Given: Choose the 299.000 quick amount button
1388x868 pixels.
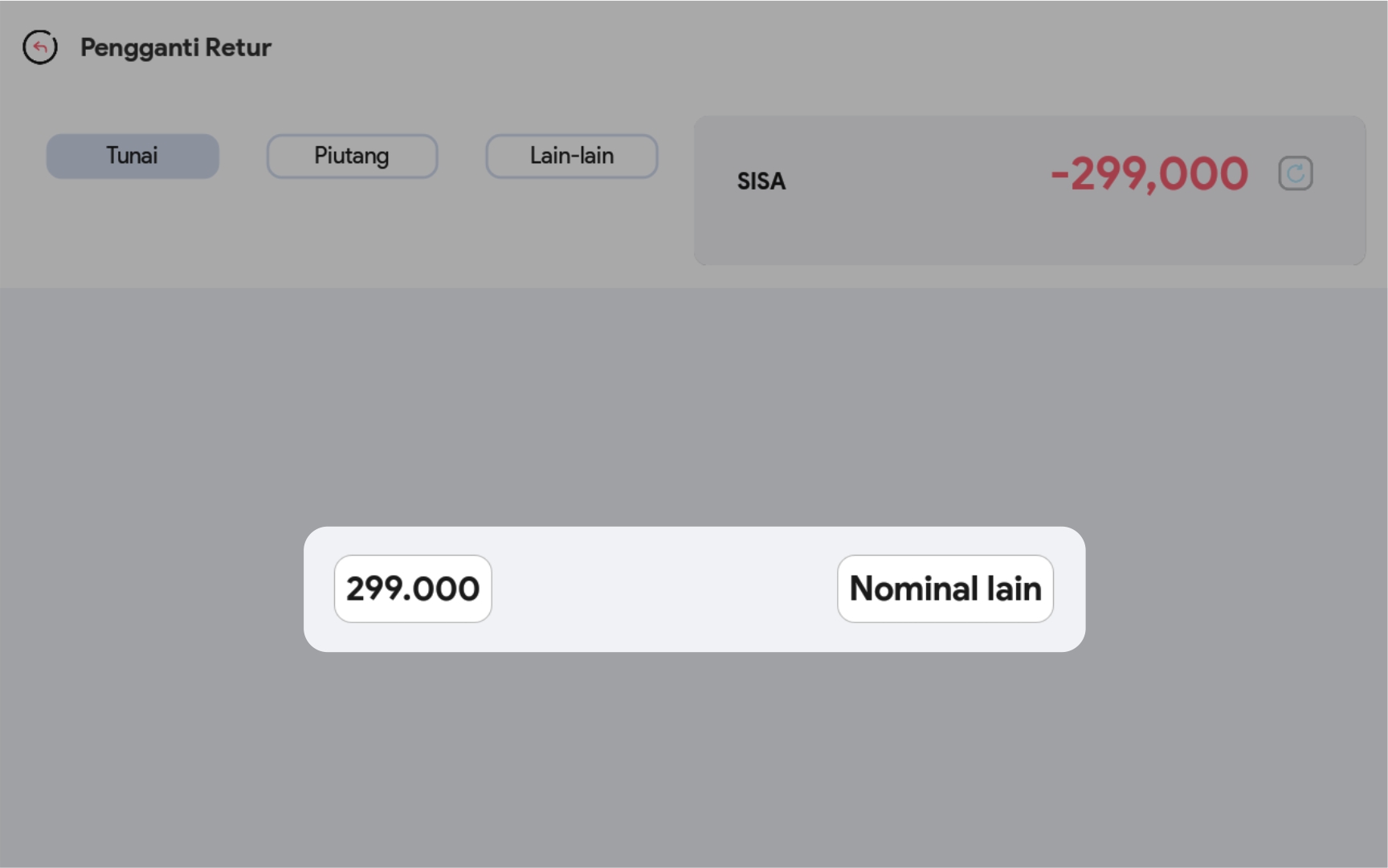Looking at the screenshot, I should pyautogui.click(x=413, y=589).
